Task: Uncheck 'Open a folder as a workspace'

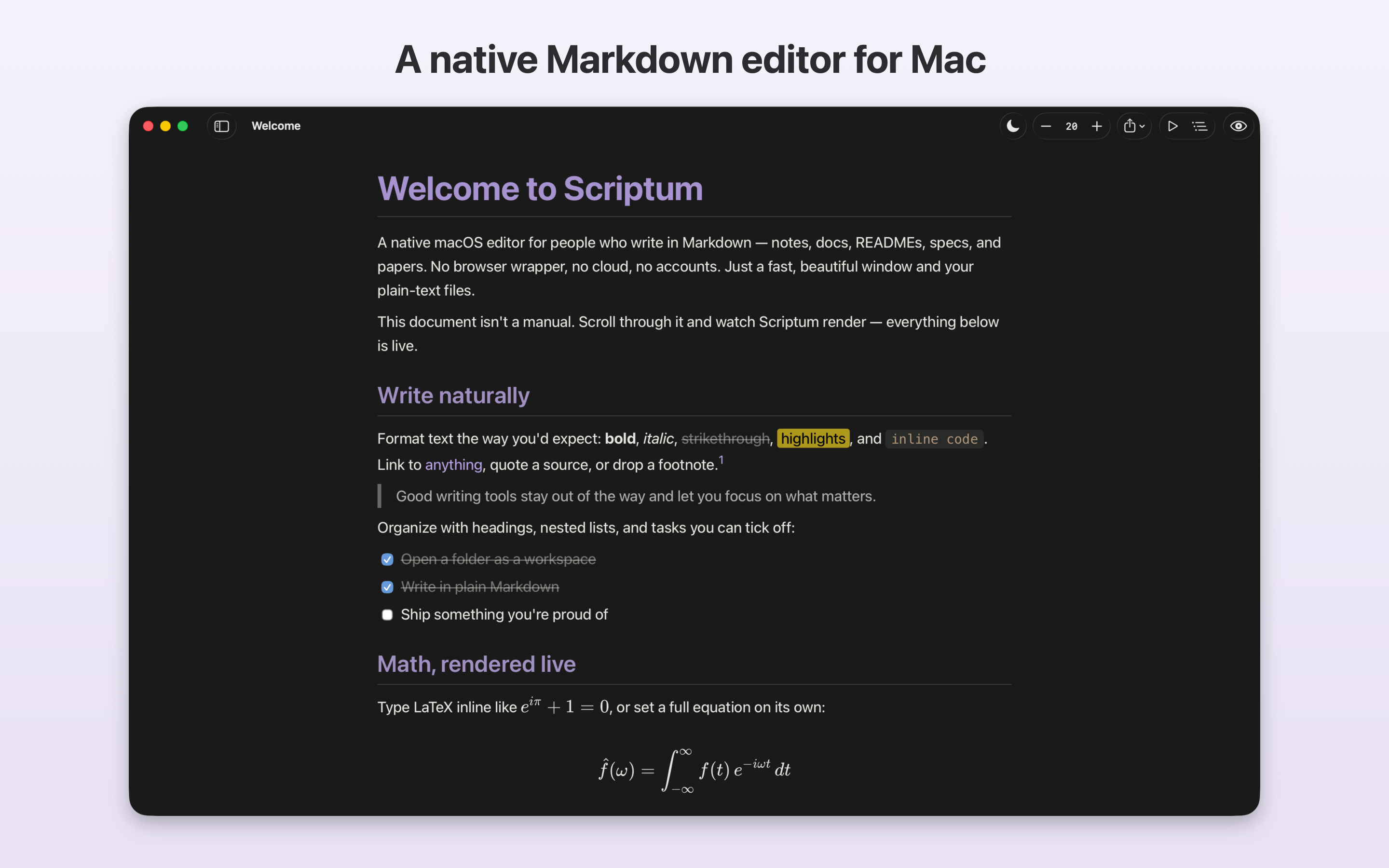Action: pyautogui.click(x=387, y=559)
